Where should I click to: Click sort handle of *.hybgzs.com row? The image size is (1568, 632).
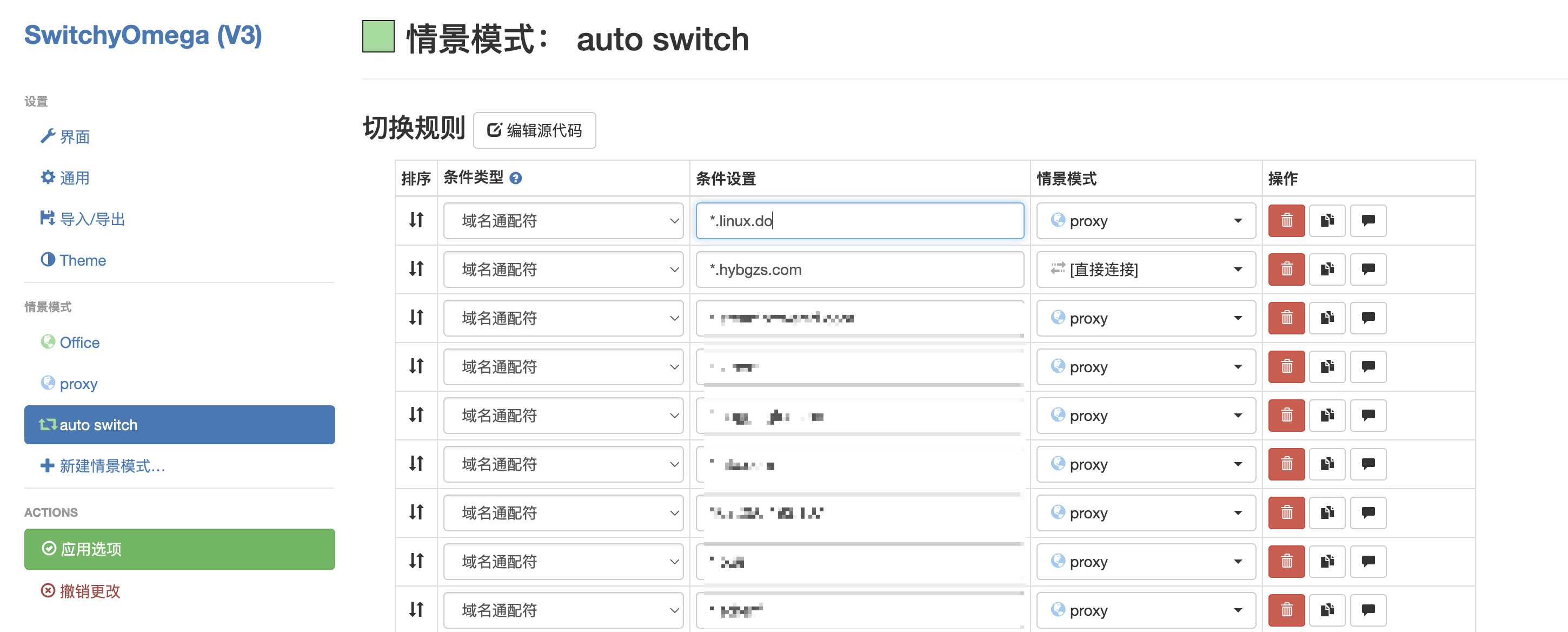[x=416, y=268]
